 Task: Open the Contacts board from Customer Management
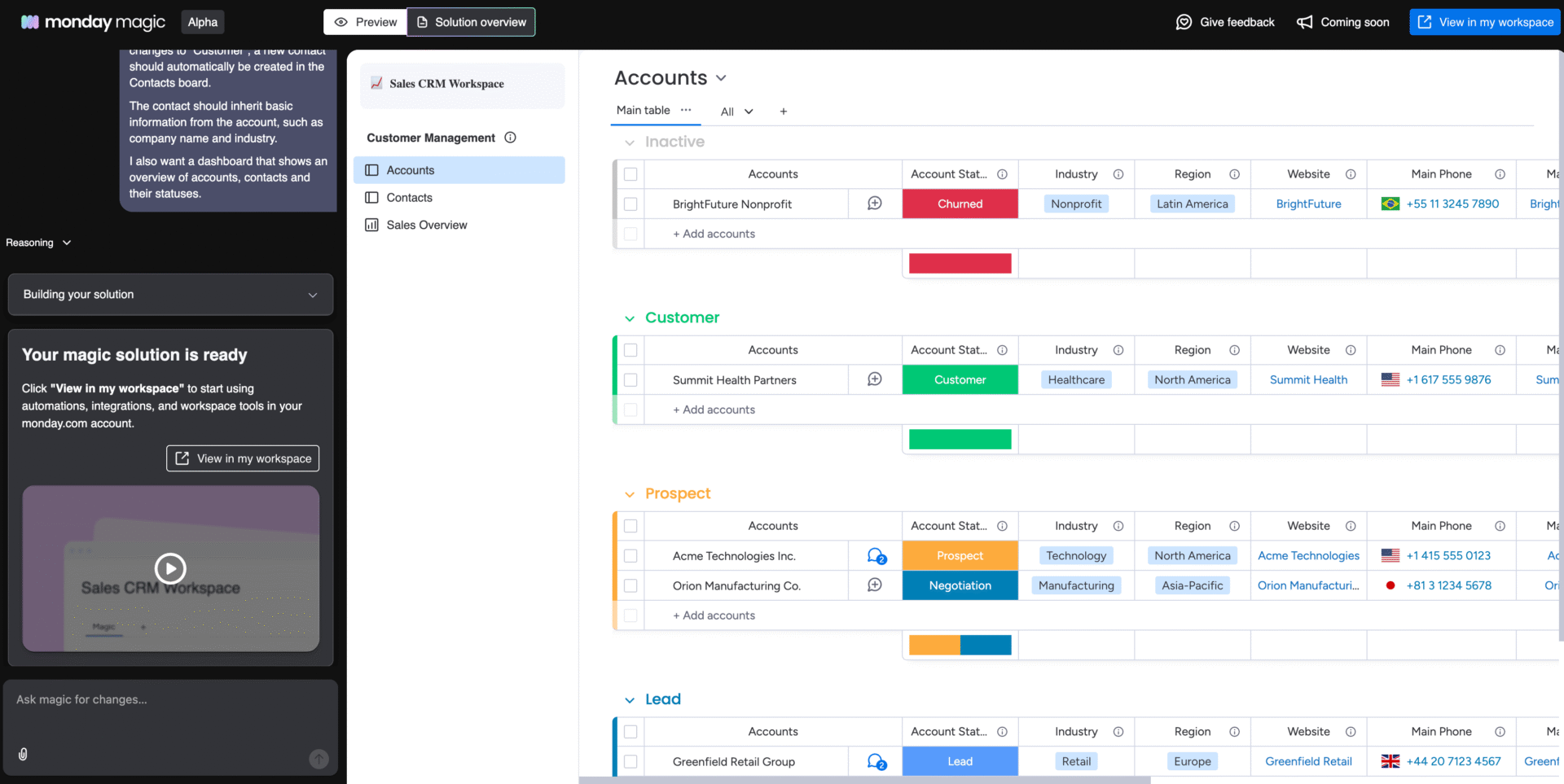pyautogui.click(x=409, y=197)
